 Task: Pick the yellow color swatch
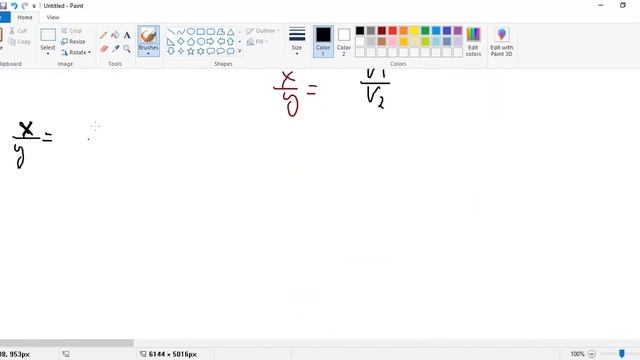tap(414, 31)
